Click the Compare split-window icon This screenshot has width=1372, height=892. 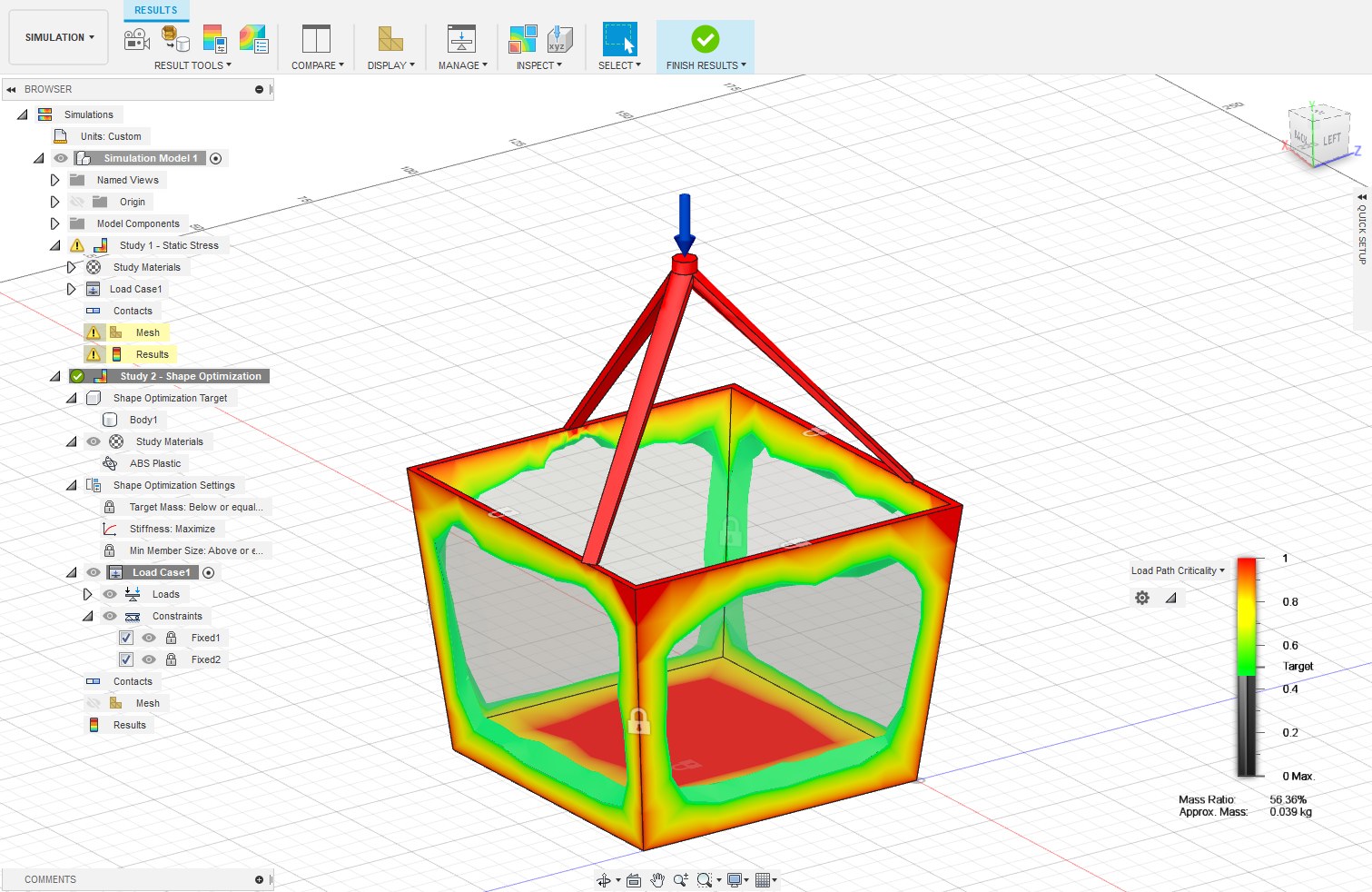click(x=317, y=39)
